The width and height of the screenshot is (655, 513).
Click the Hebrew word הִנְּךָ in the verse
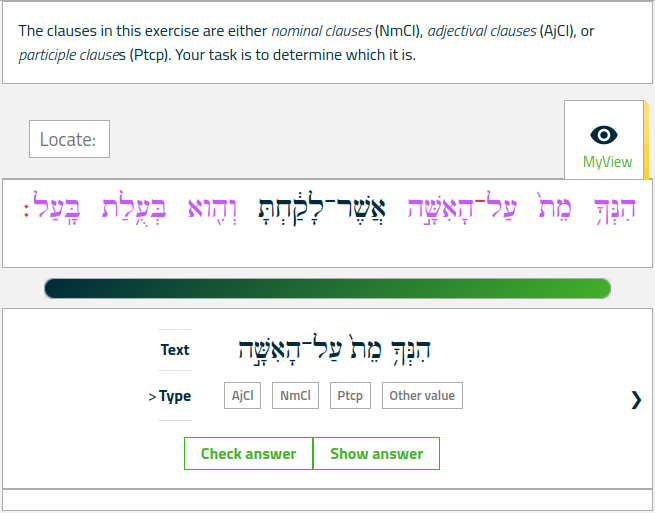pyautogui.click(x=614, y=209)
